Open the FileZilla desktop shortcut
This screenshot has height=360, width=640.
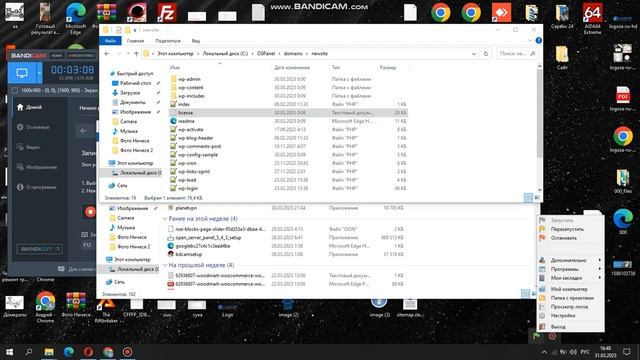click(167, 13)
